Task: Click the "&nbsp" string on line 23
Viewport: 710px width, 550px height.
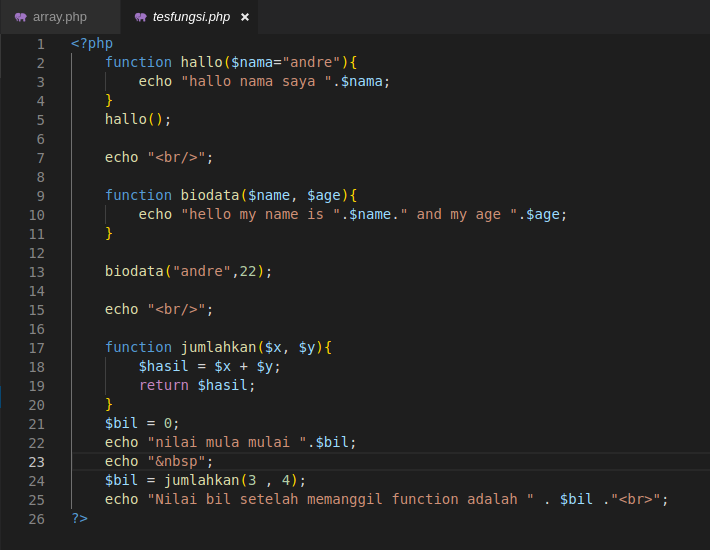Action: point(177,461)
